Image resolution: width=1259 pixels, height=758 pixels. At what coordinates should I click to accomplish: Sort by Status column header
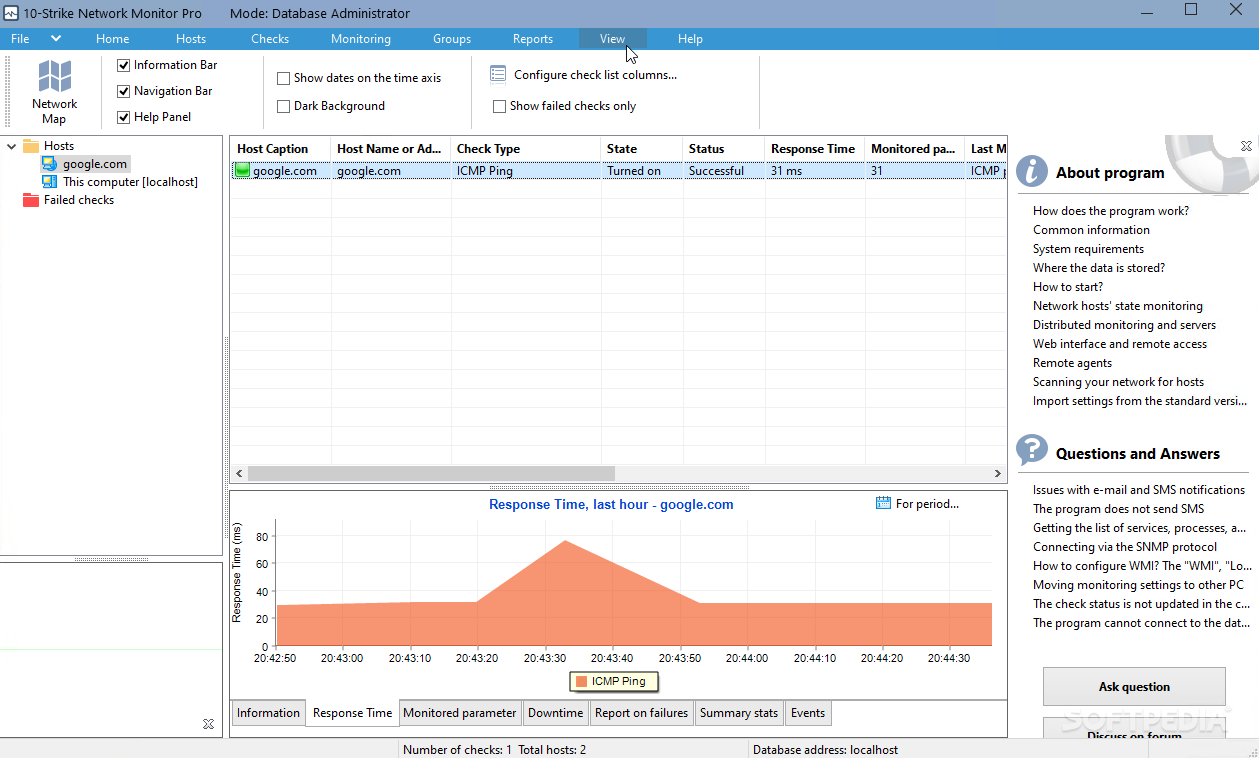[x=723, y=149]
